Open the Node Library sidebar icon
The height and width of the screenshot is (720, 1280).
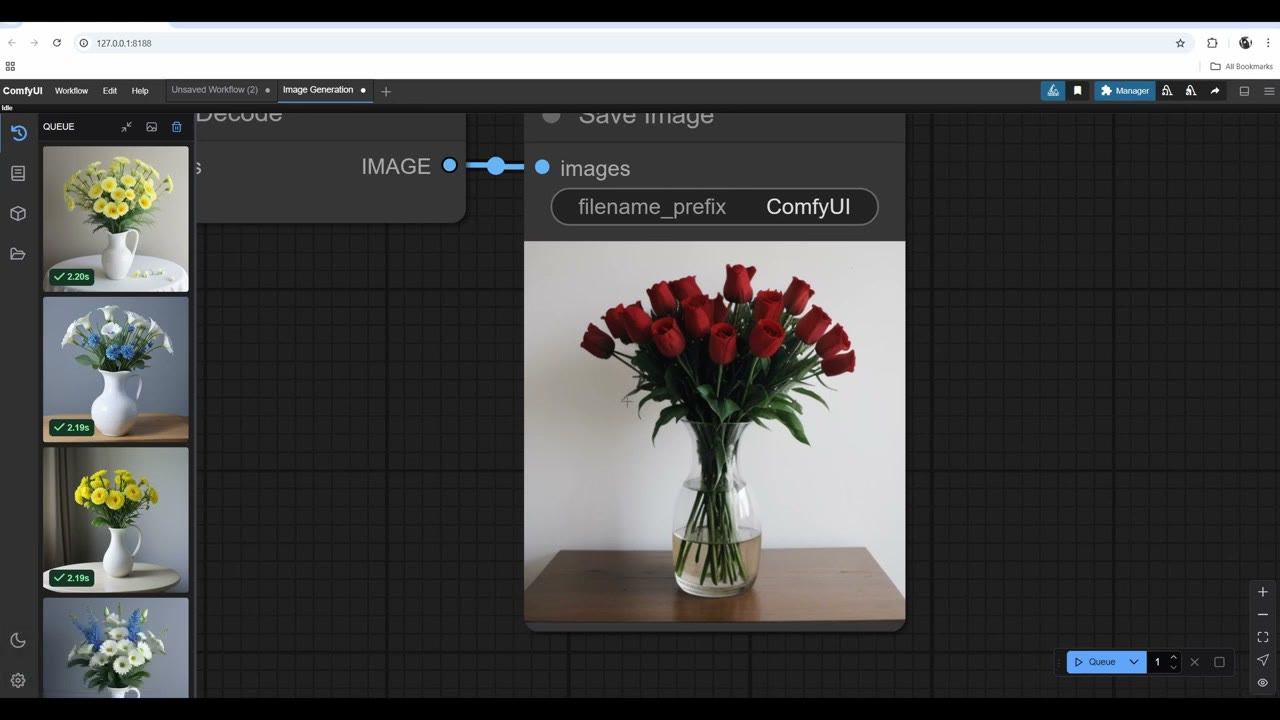[18, 173]
